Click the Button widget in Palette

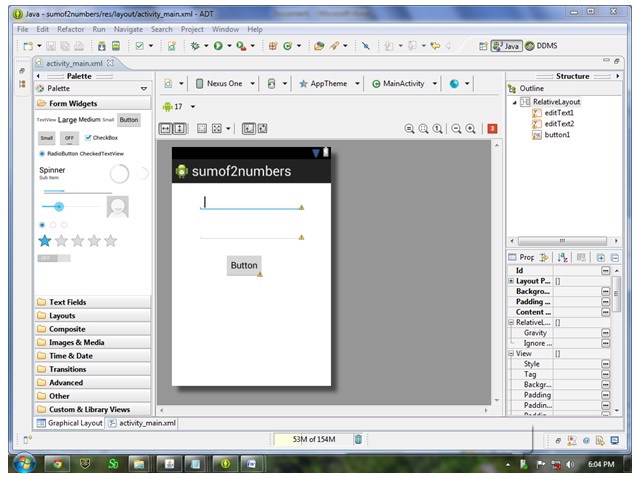coord(129,120)
